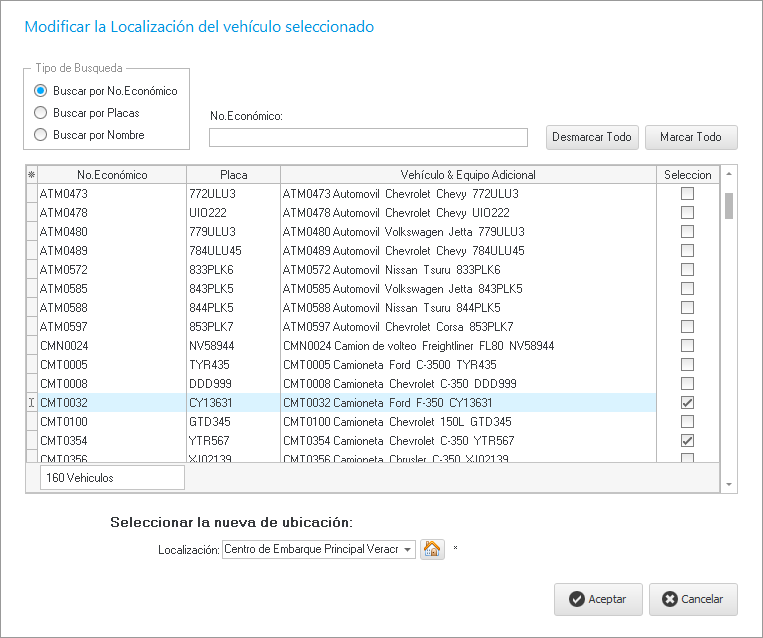Click the vertical scrollbar down arrow
The width and height of the screenshot is (763, 638).
[x=729, y=484]
